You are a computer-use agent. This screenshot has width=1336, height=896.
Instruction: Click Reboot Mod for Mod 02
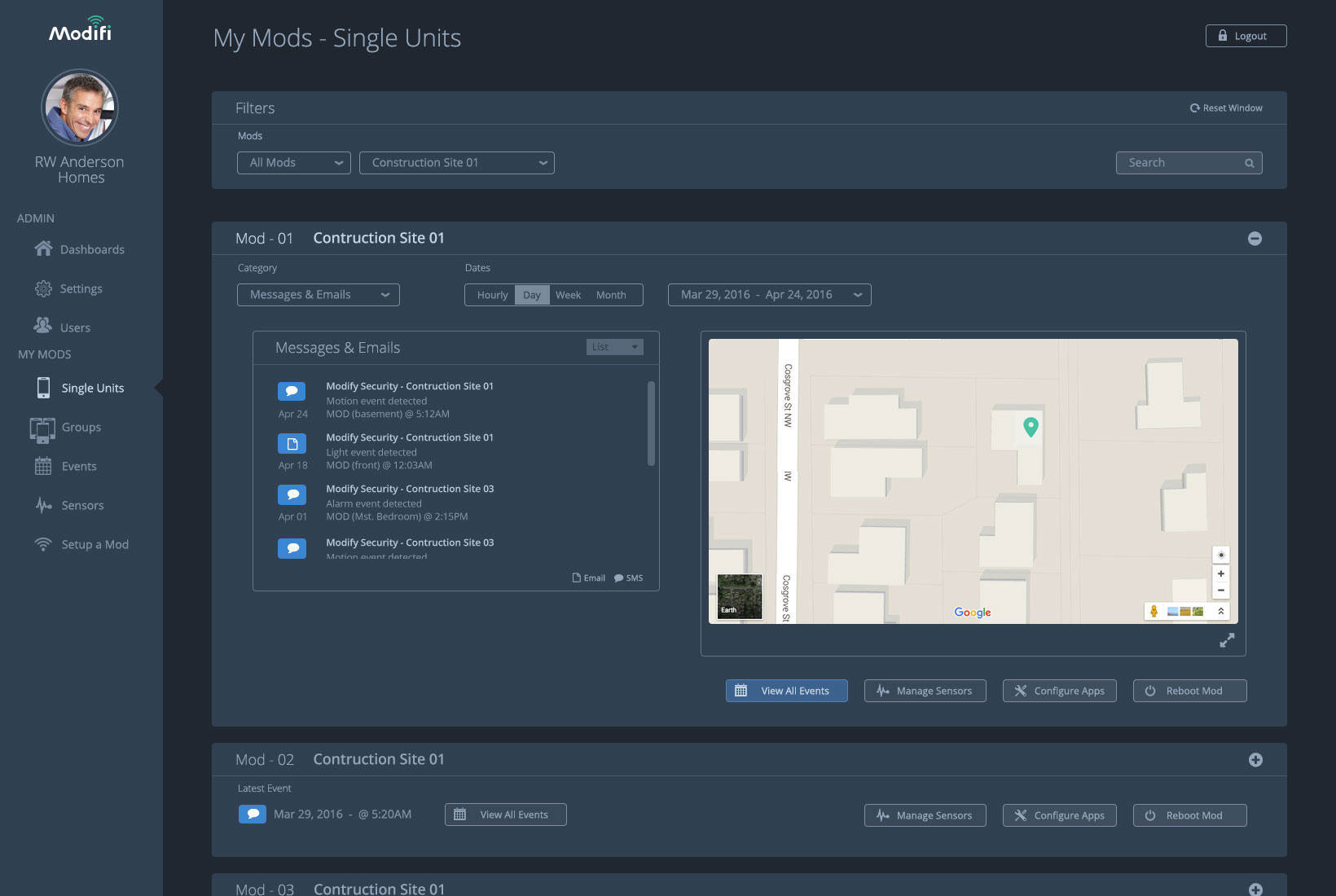(x=1190, y=815)
